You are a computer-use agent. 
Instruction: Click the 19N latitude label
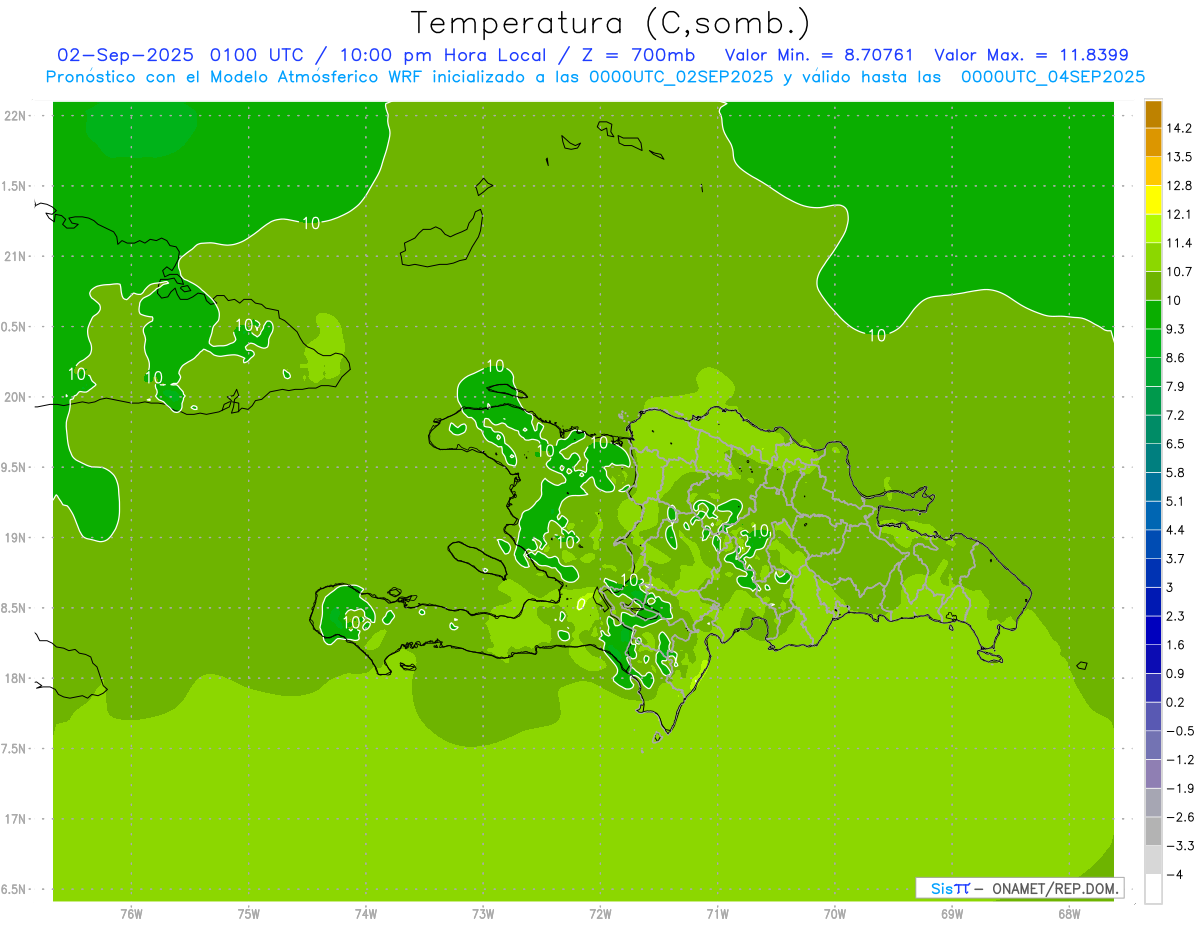pos(15,538)
